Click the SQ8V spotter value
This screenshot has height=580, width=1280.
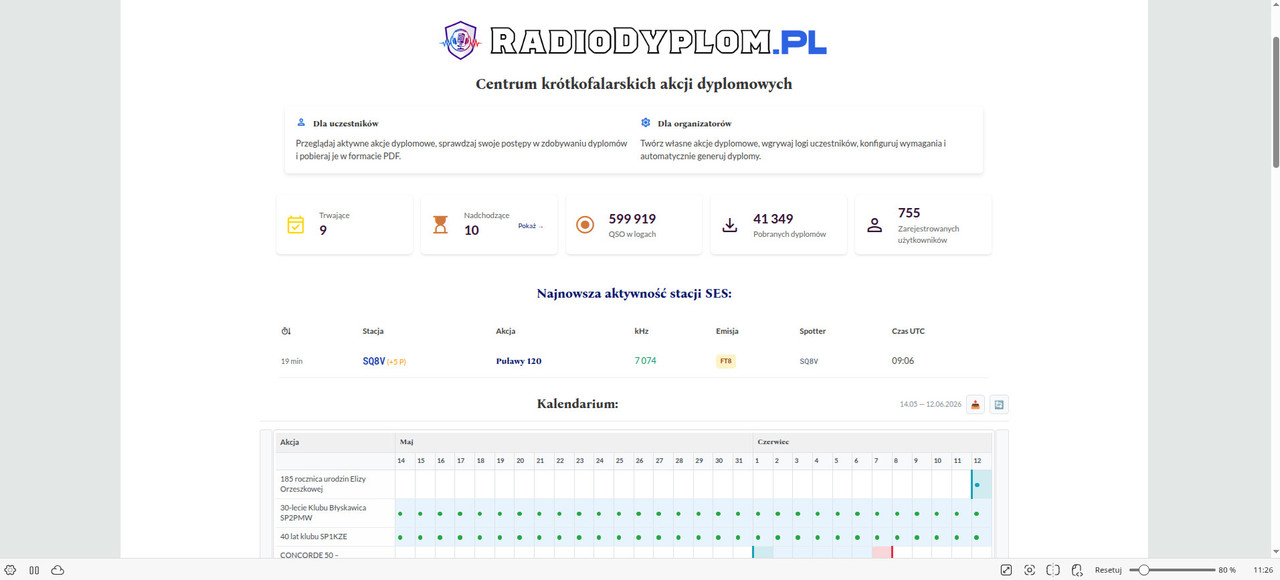point(809,361)
